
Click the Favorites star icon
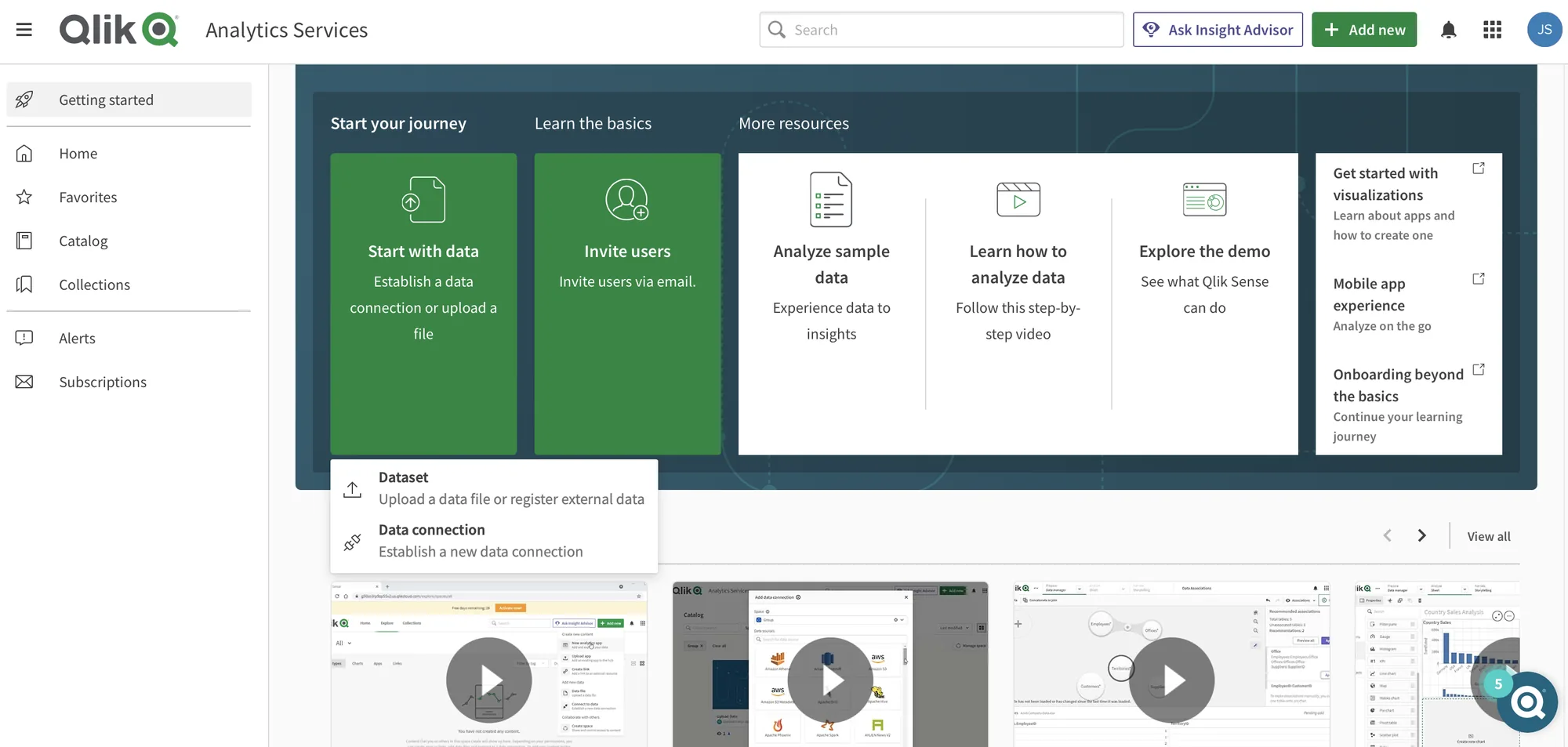pos(24,197)
